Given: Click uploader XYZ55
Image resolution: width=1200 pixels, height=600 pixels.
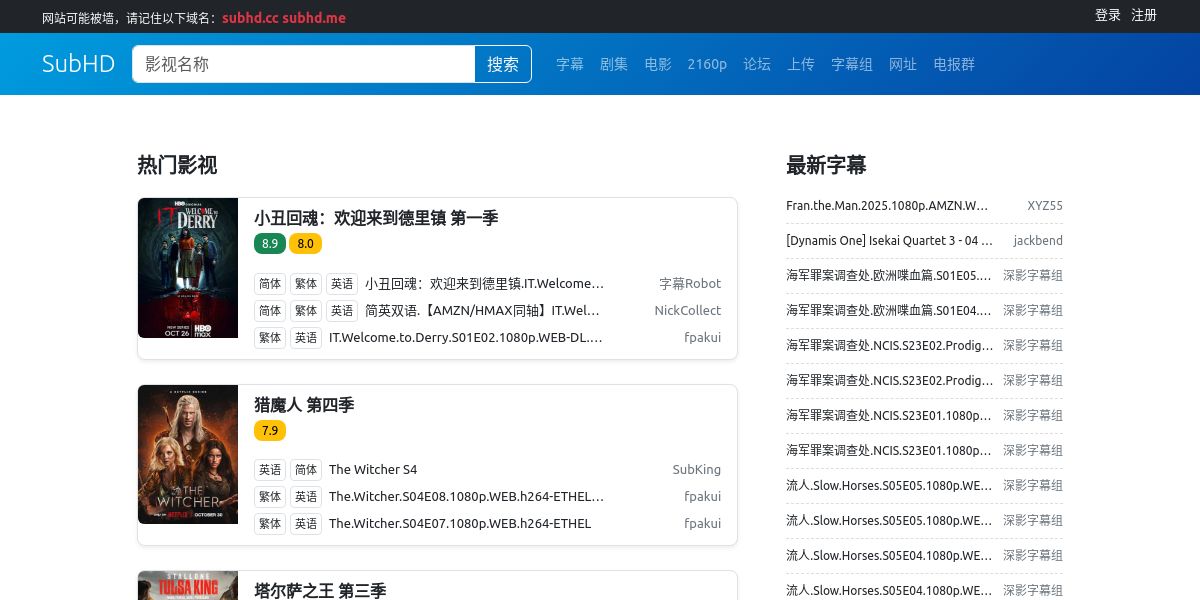Looking at the screenshot, I should pyautogui.click(x=1045, y=206).
